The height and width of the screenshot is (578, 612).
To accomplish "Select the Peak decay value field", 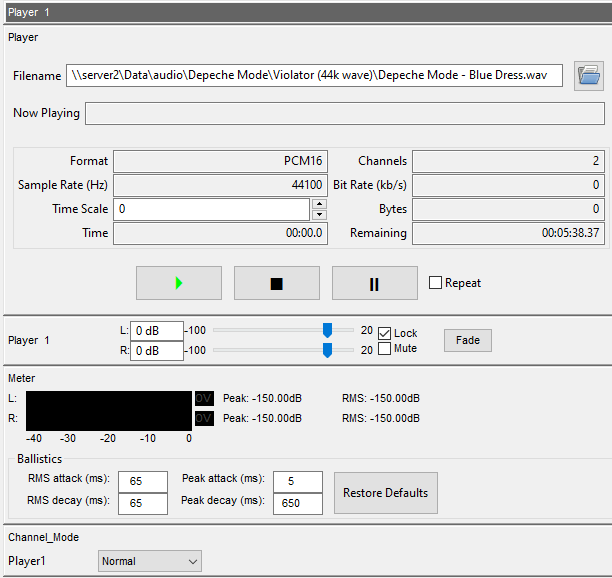I will 298,503.
